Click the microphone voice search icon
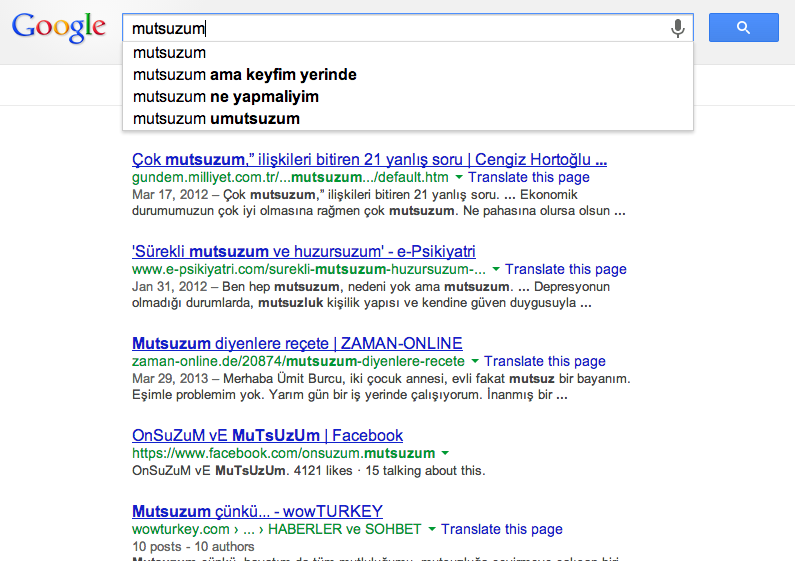 677,28
